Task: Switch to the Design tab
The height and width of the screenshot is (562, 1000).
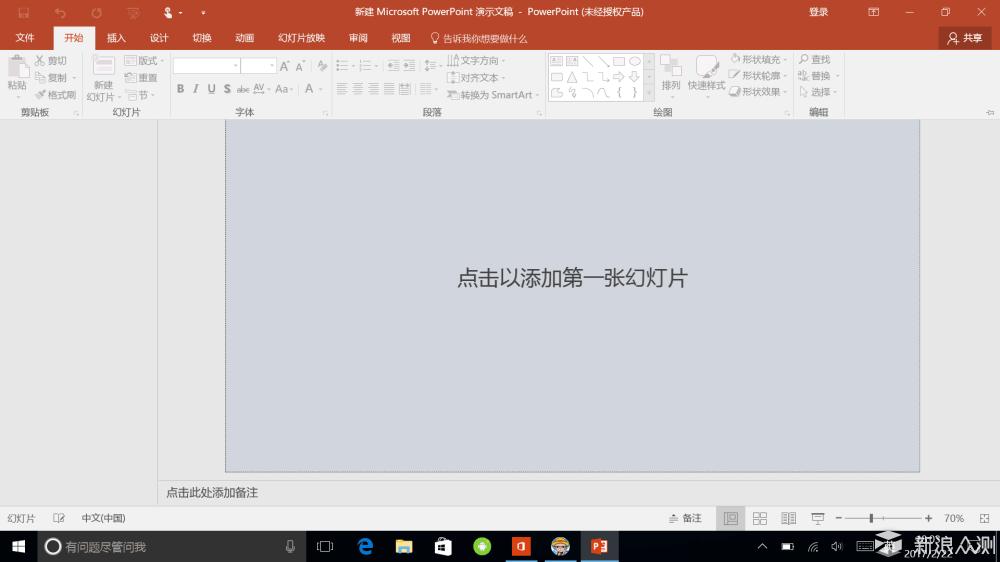Action: click(x=159, y=38)
